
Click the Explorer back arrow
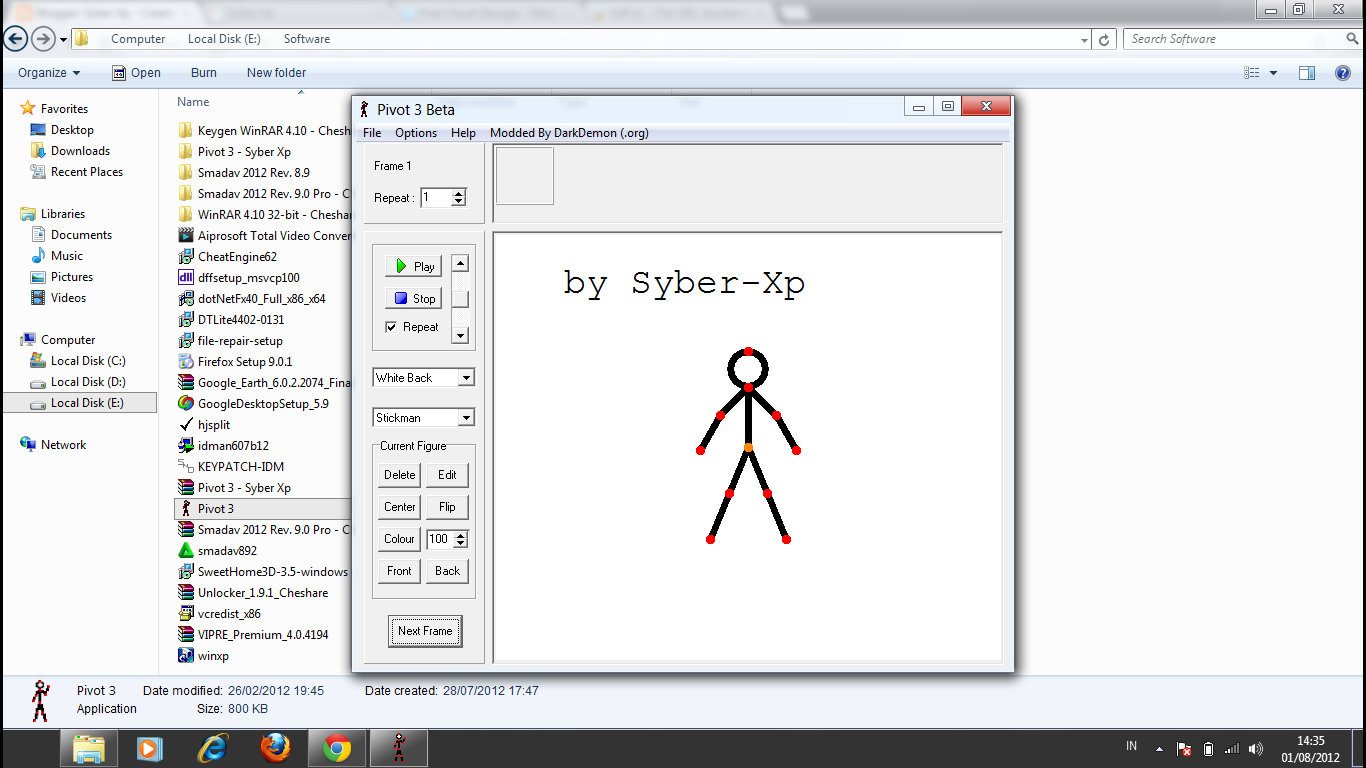(x=16, y=39)
